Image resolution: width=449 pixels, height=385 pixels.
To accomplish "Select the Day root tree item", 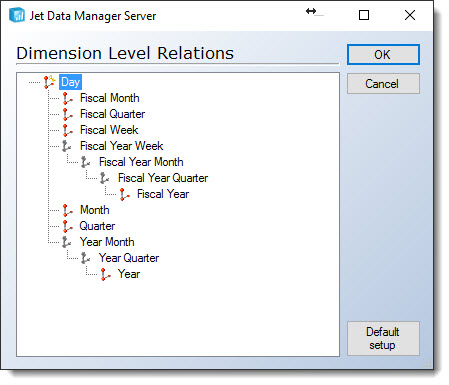I will [70, 82].
